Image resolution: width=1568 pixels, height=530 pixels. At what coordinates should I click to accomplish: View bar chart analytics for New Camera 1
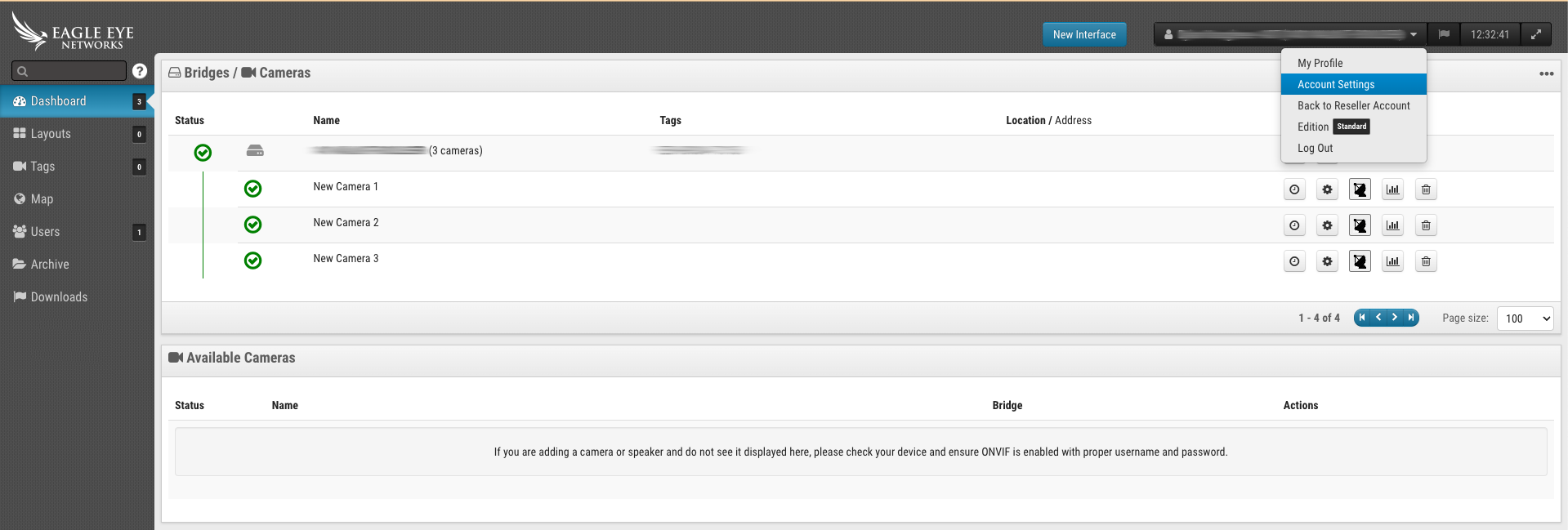tap(1392, 189)
